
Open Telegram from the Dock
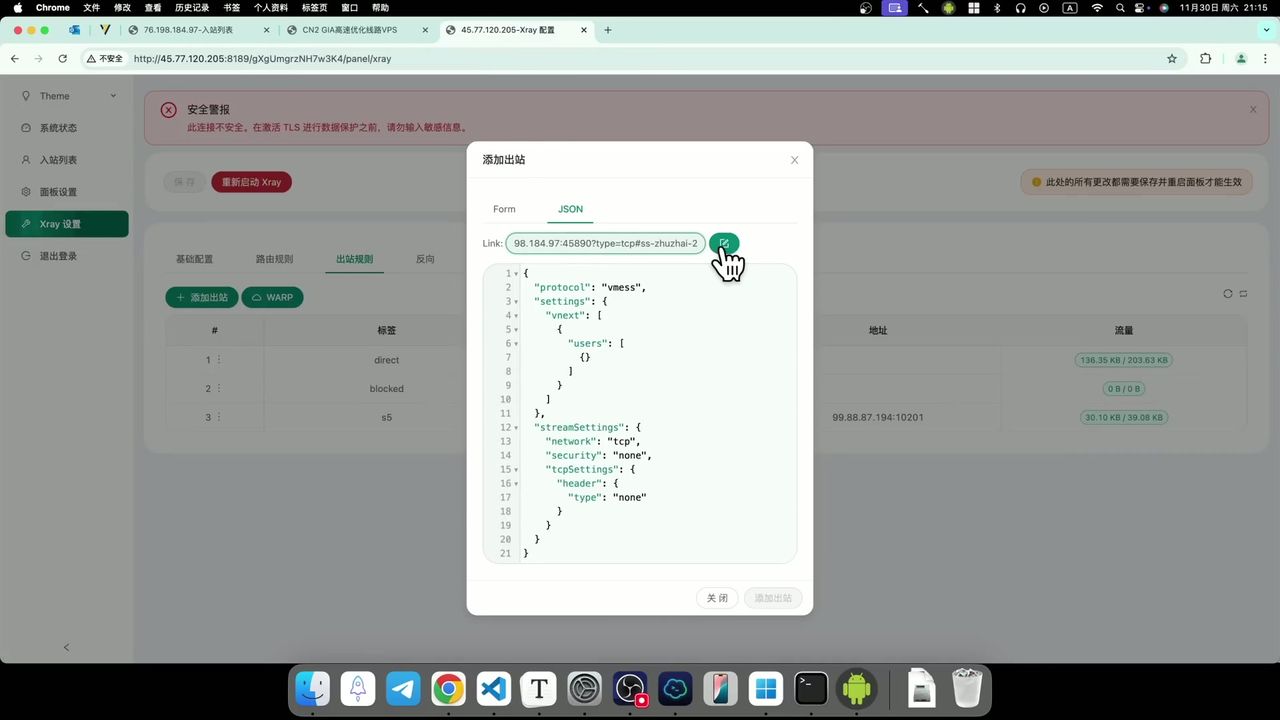403,689
